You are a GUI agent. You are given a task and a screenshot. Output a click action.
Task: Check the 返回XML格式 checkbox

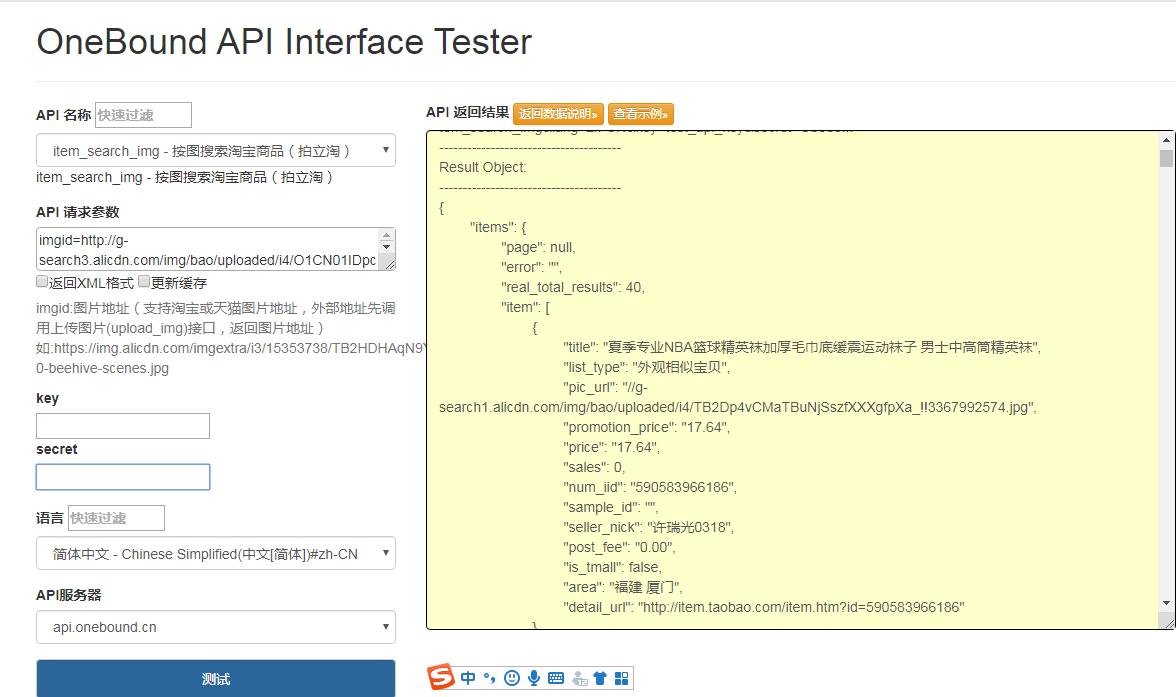[x=42, y=281]
